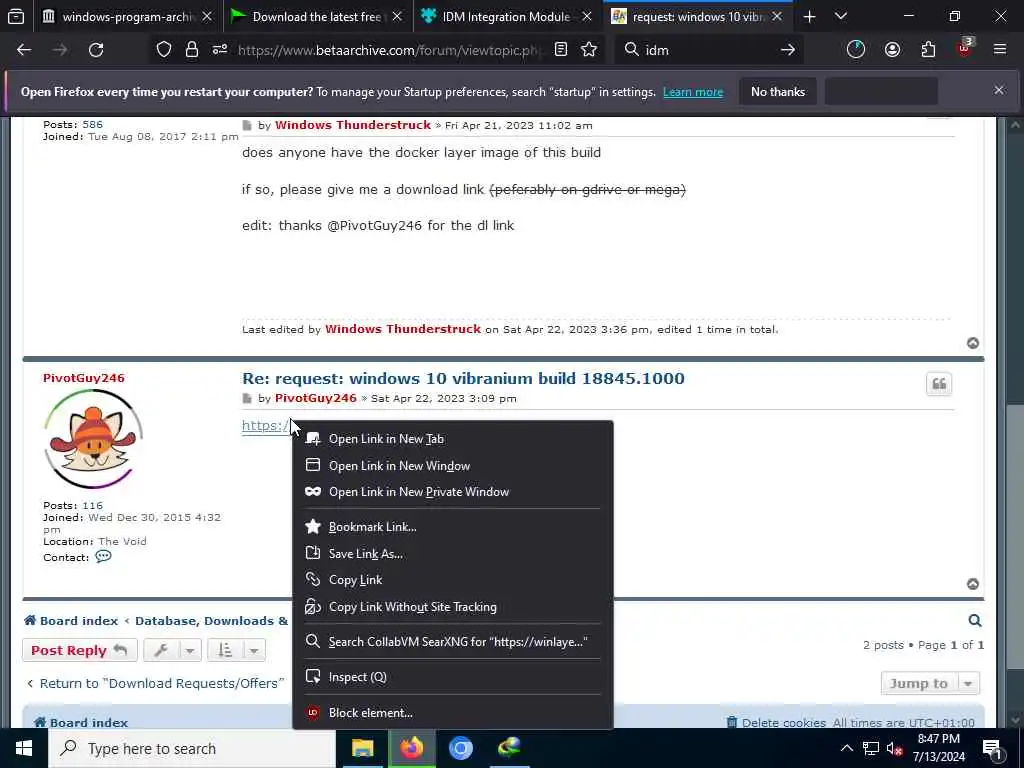Image resolution: width=1024 pixels, height=768 pixels.
Task: Switch to windows-program-archive tab
Action: coord(127,16)
